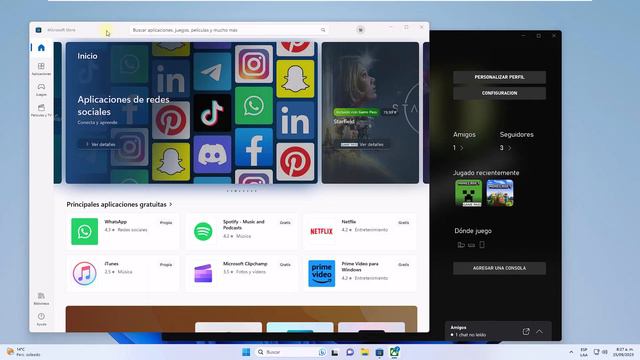Pop out the Amigos chat in Xbox window
The height and width of the screenshot is (360, 640).
[526, 331]
